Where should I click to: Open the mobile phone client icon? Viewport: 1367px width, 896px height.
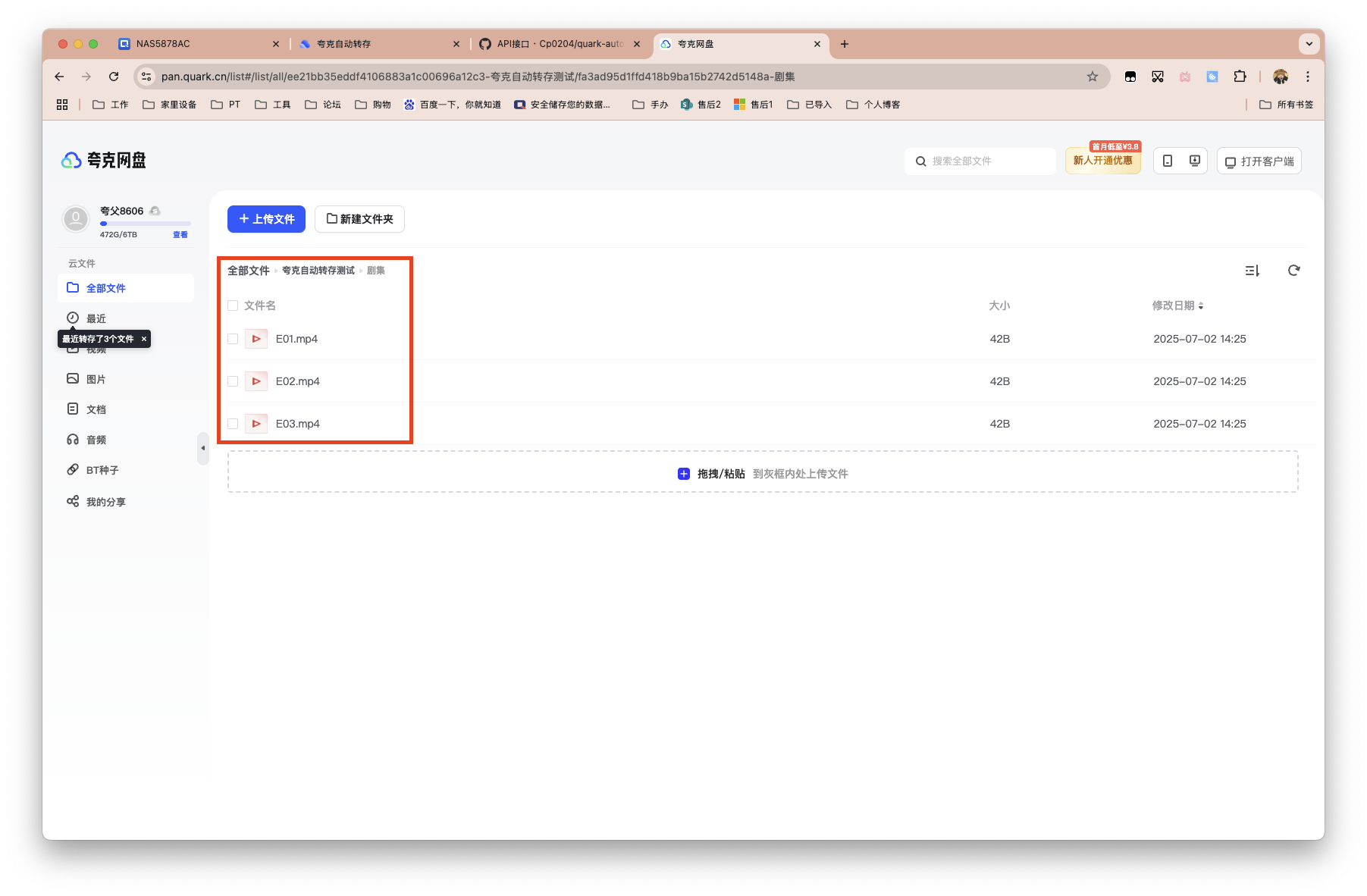1168,161
